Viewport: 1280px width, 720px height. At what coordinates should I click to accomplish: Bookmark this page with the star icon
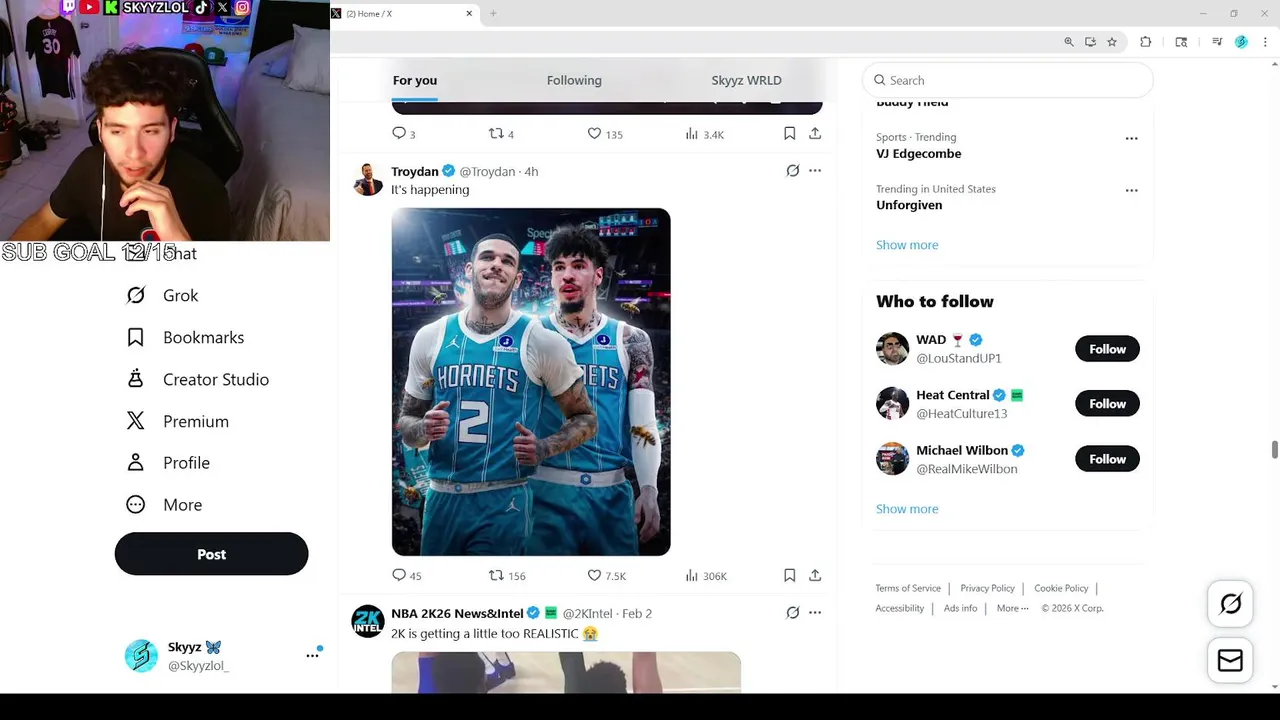[x=1112, y=42]
